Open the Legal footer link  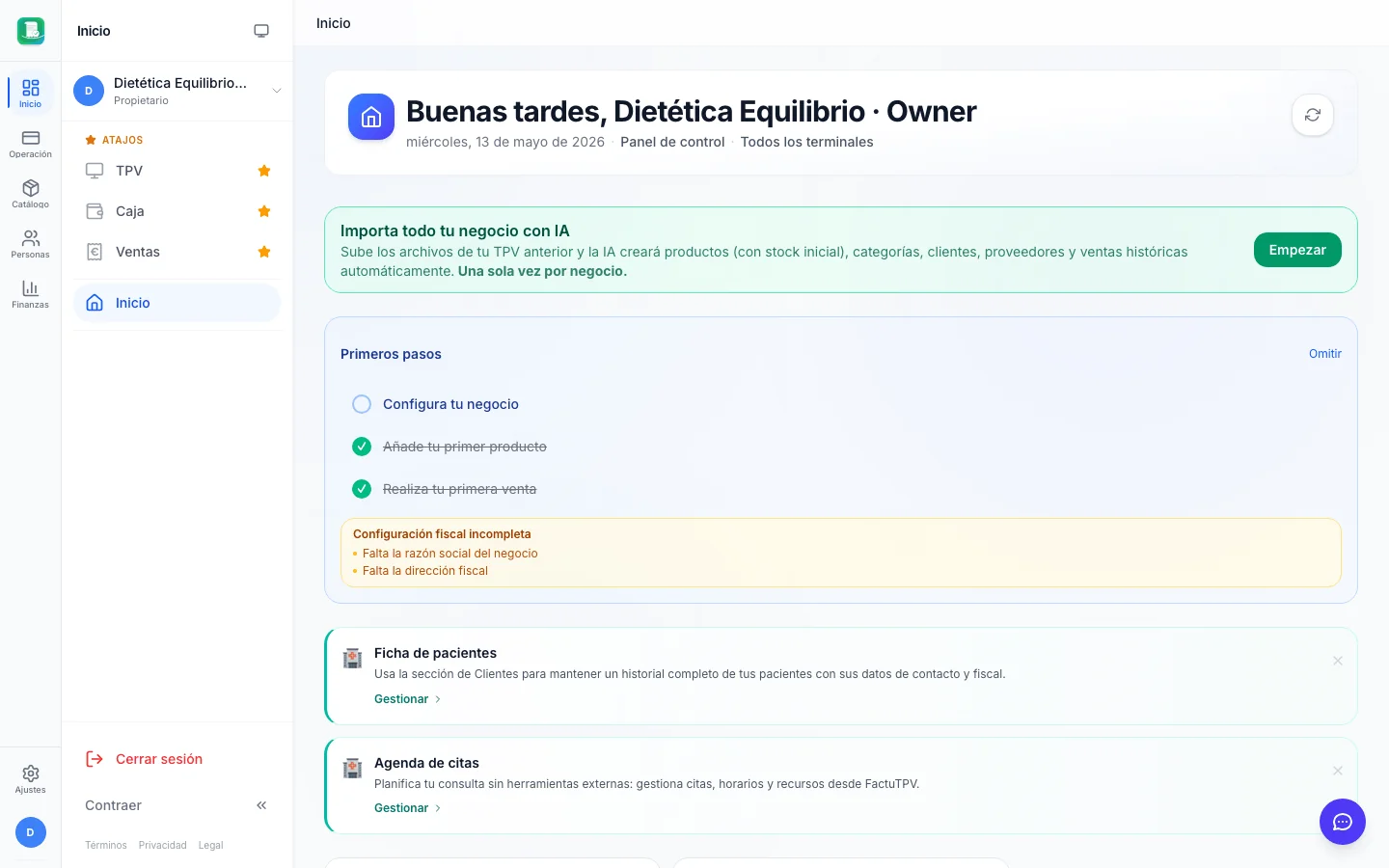(210, 845)
